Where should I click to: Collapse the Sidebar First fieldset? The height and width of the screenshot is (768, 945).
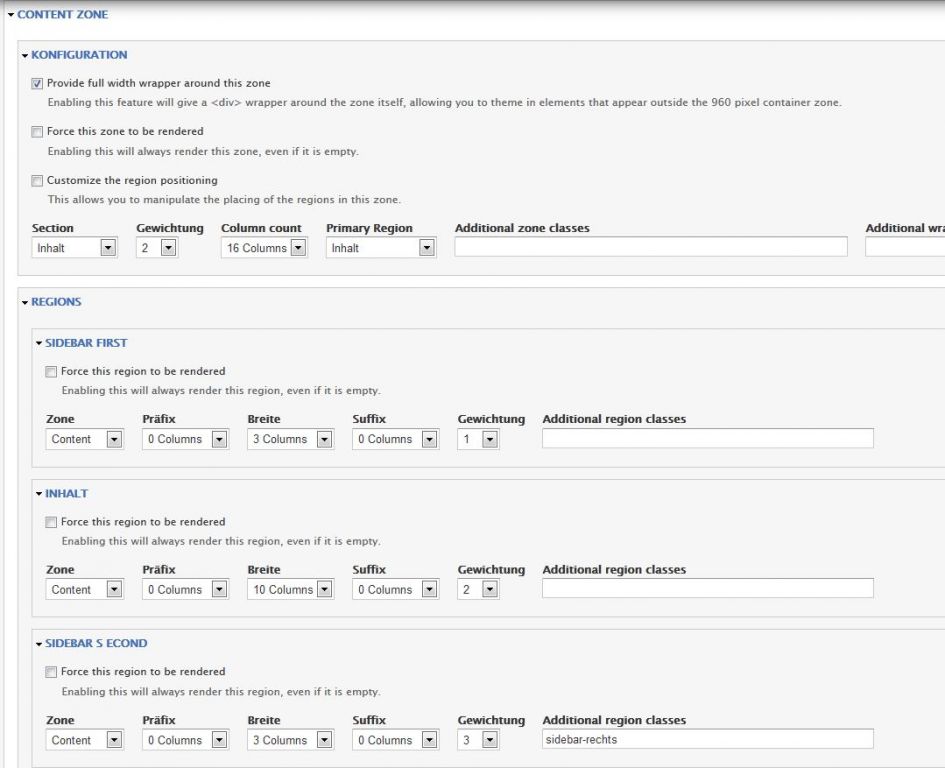click(x=86, y=343)
